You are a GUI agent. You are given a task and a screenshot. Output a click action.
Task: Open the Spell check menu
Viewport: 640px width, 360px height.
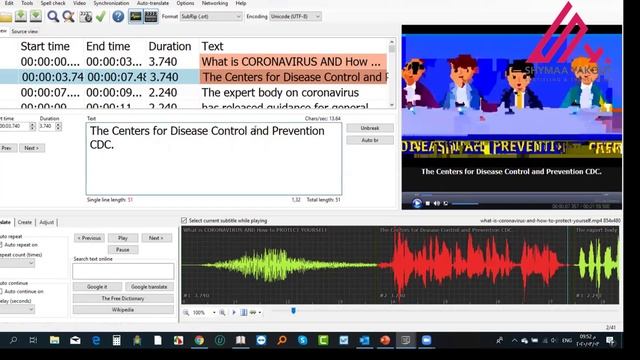coord(53,3)
